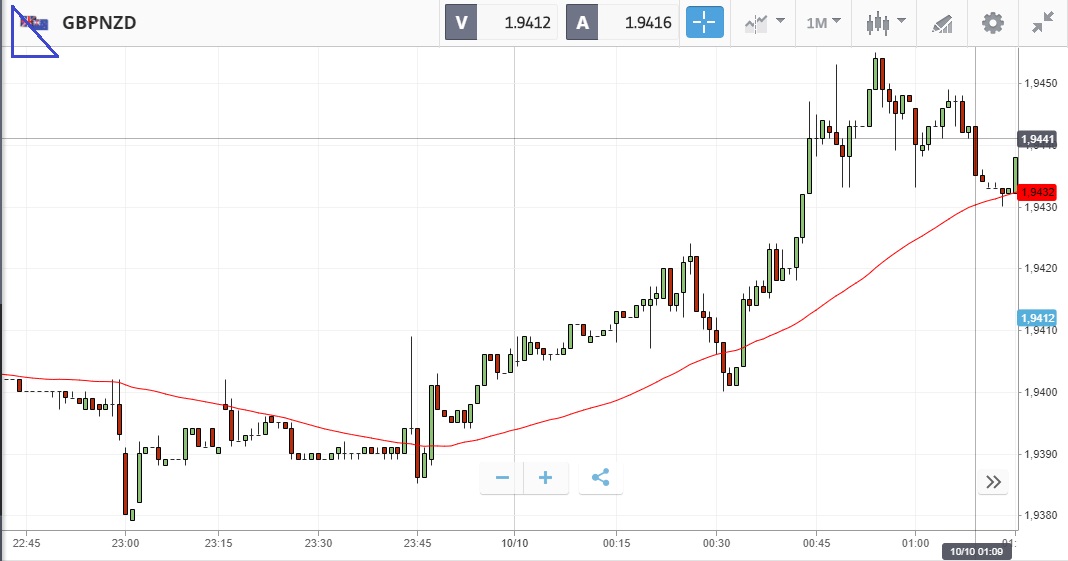Zoom out the chart with minus button
1068x561 pixels.
tap(502, 478)
